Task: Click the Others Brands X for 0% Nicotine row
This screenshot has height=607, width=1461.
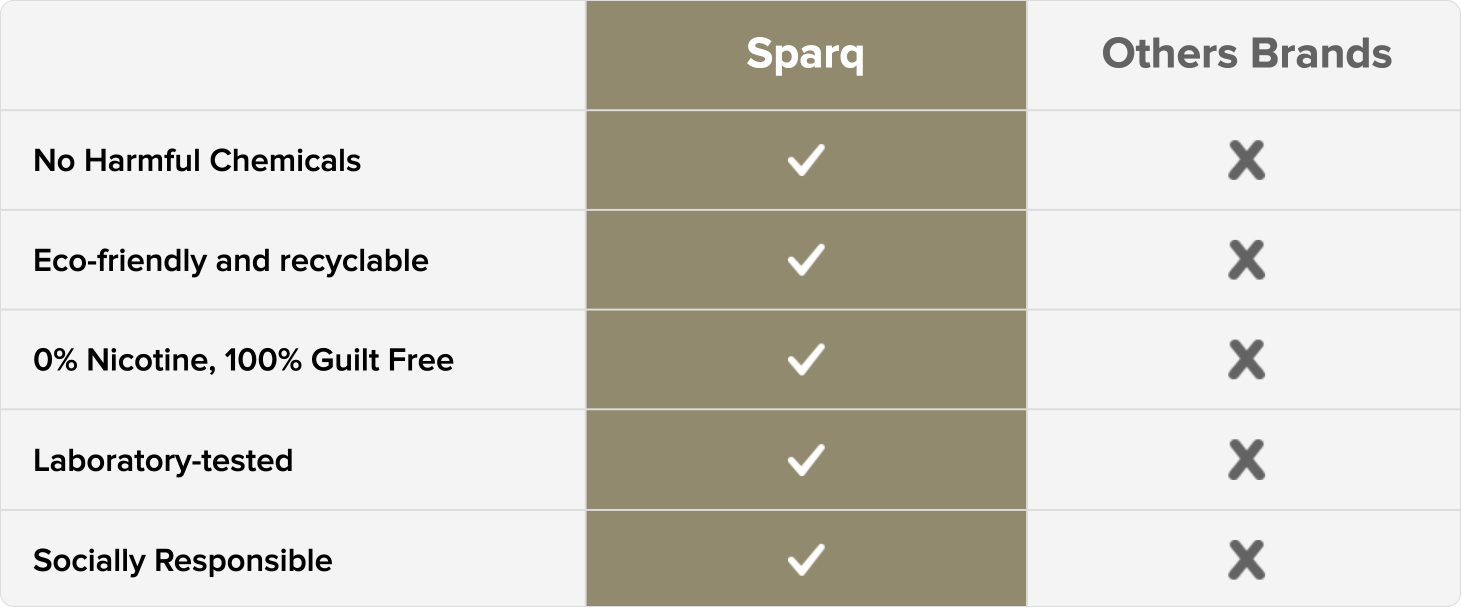Action: [1246, 360]
